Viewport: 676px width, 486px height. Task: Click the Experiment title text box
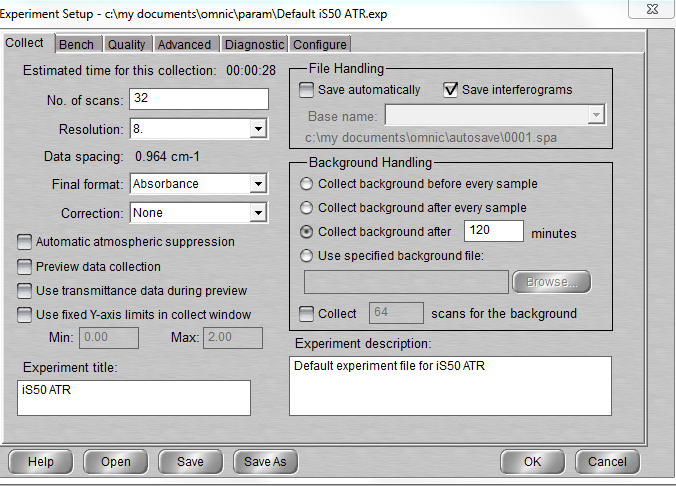point(134,398)
